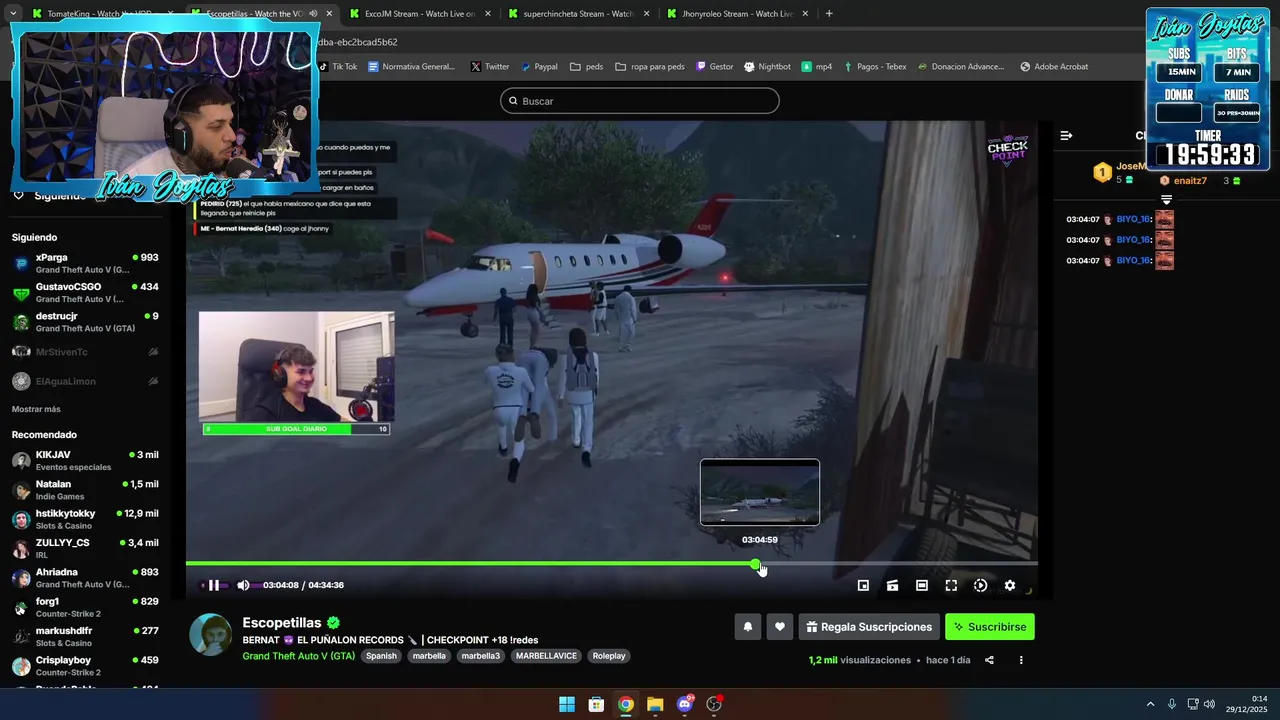This screenshot has width=1280, height=720.
Task: Select the MARBELLAVICE tag
Action: [546, 656]
